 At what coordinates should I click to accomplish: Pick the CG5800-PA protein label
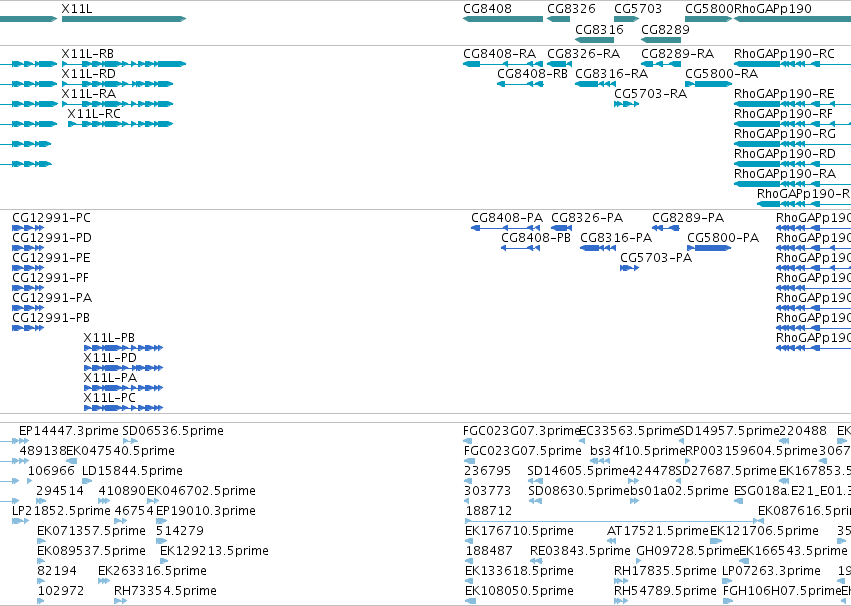tap(723, 238)
